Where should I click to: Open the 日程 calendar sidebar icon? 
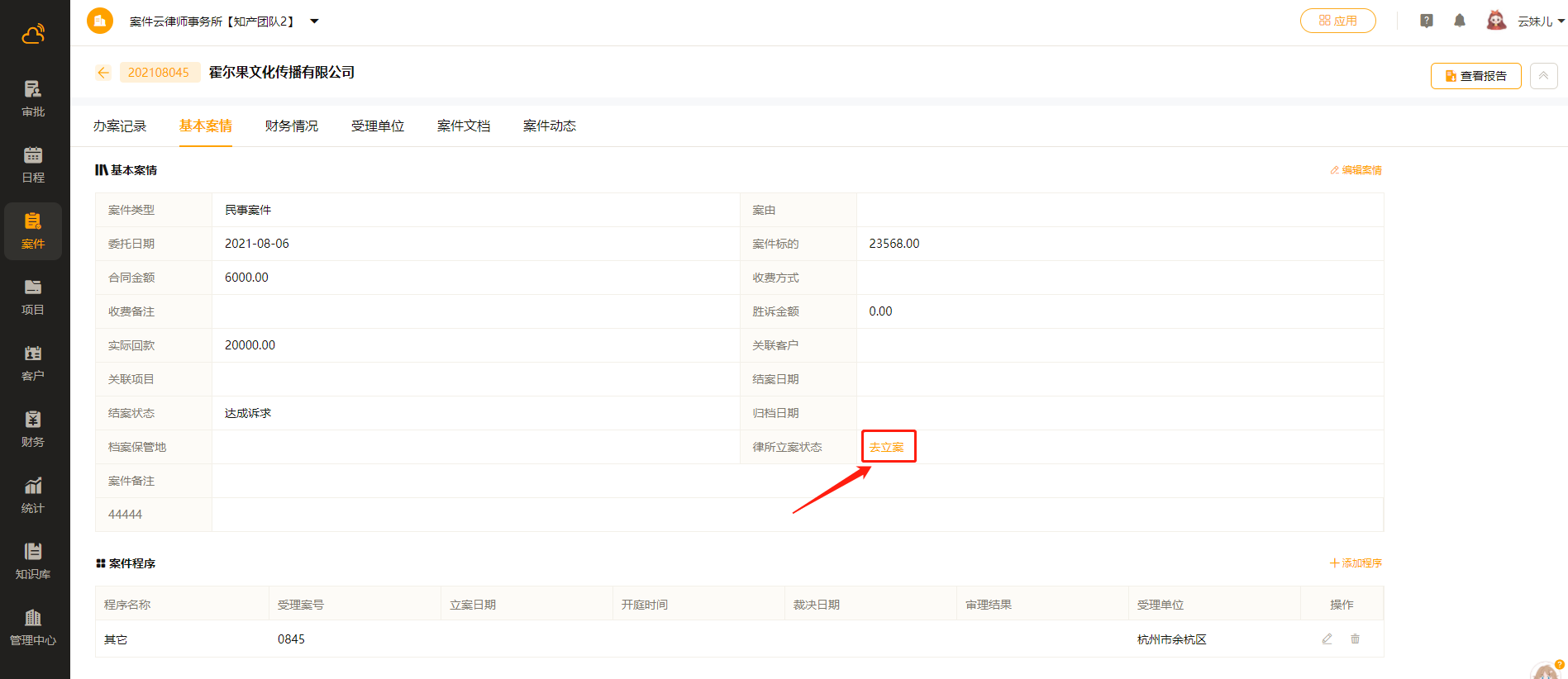tap(33, 164)
